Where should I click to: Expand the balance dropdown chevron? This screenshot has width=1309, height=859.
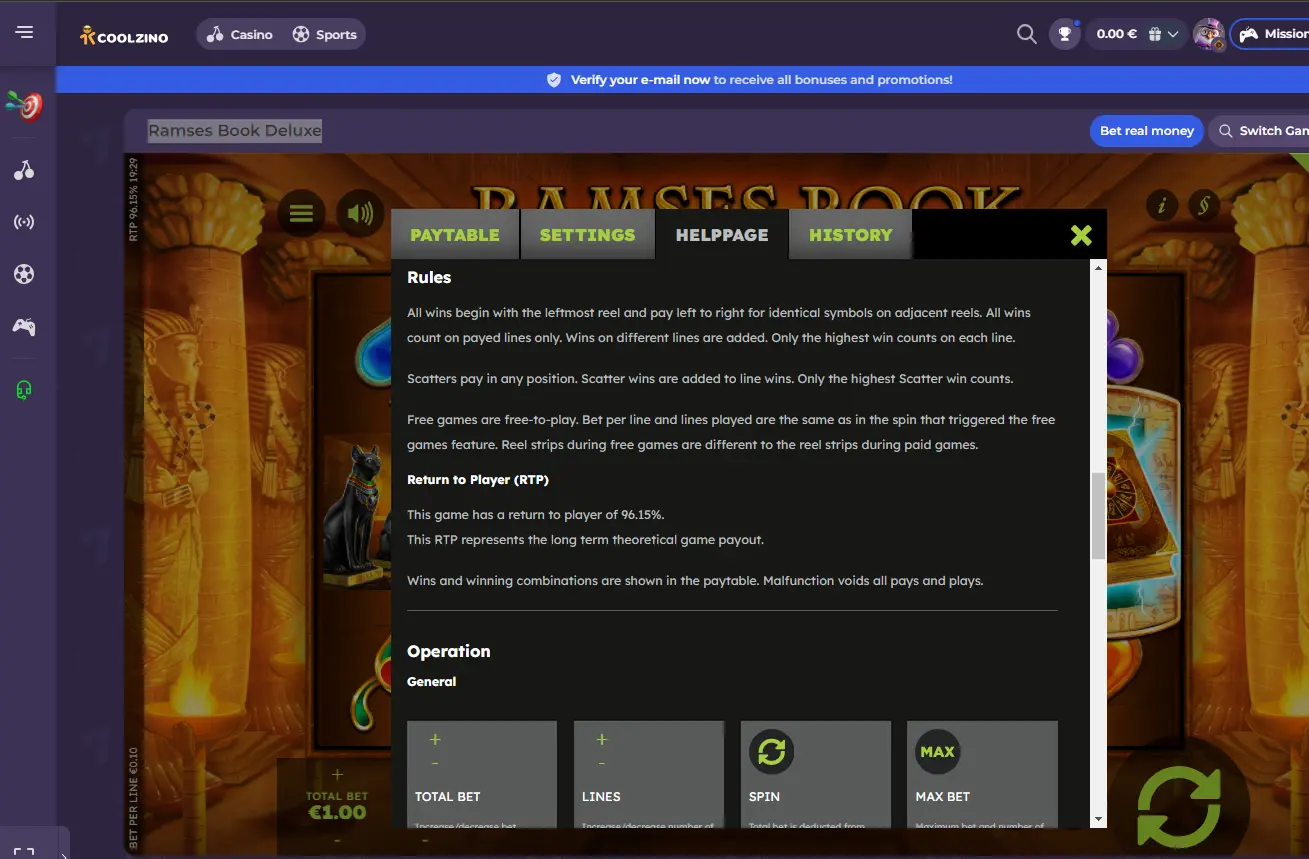[x=1173, y=34]
